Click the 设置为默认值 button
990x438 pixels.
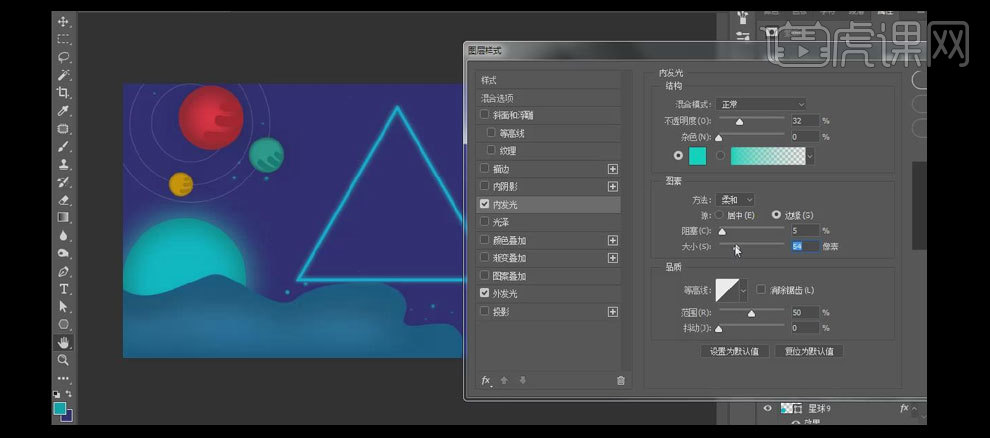(x=734, y=352)
